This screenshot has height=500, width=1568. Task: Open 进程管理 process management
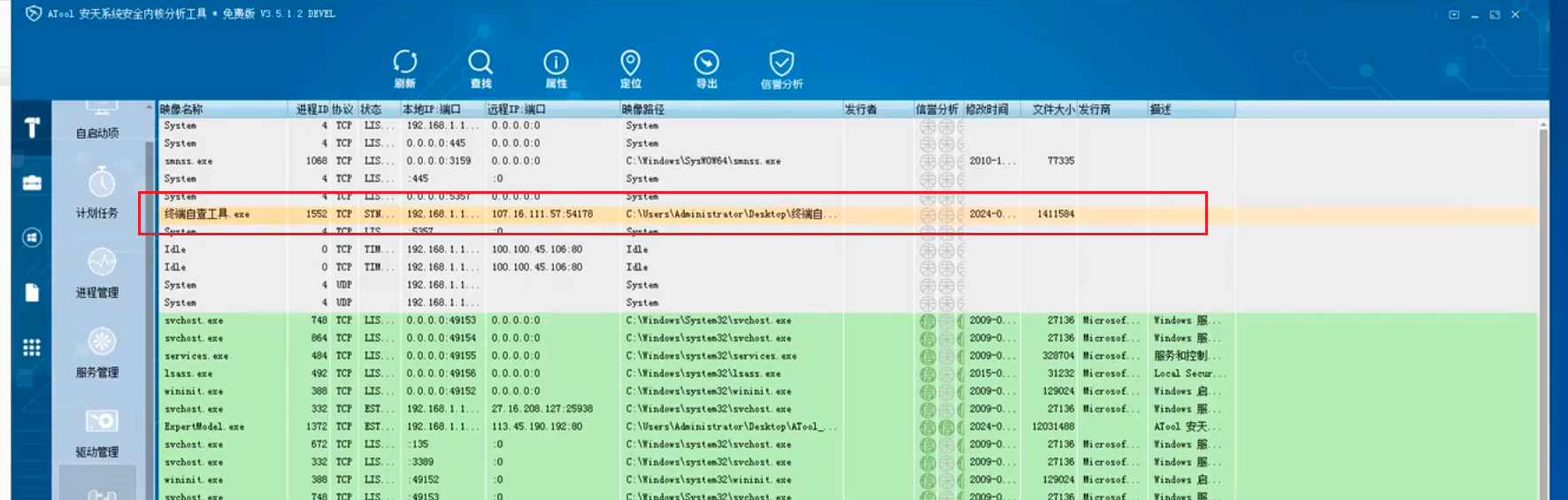point(97,273)
